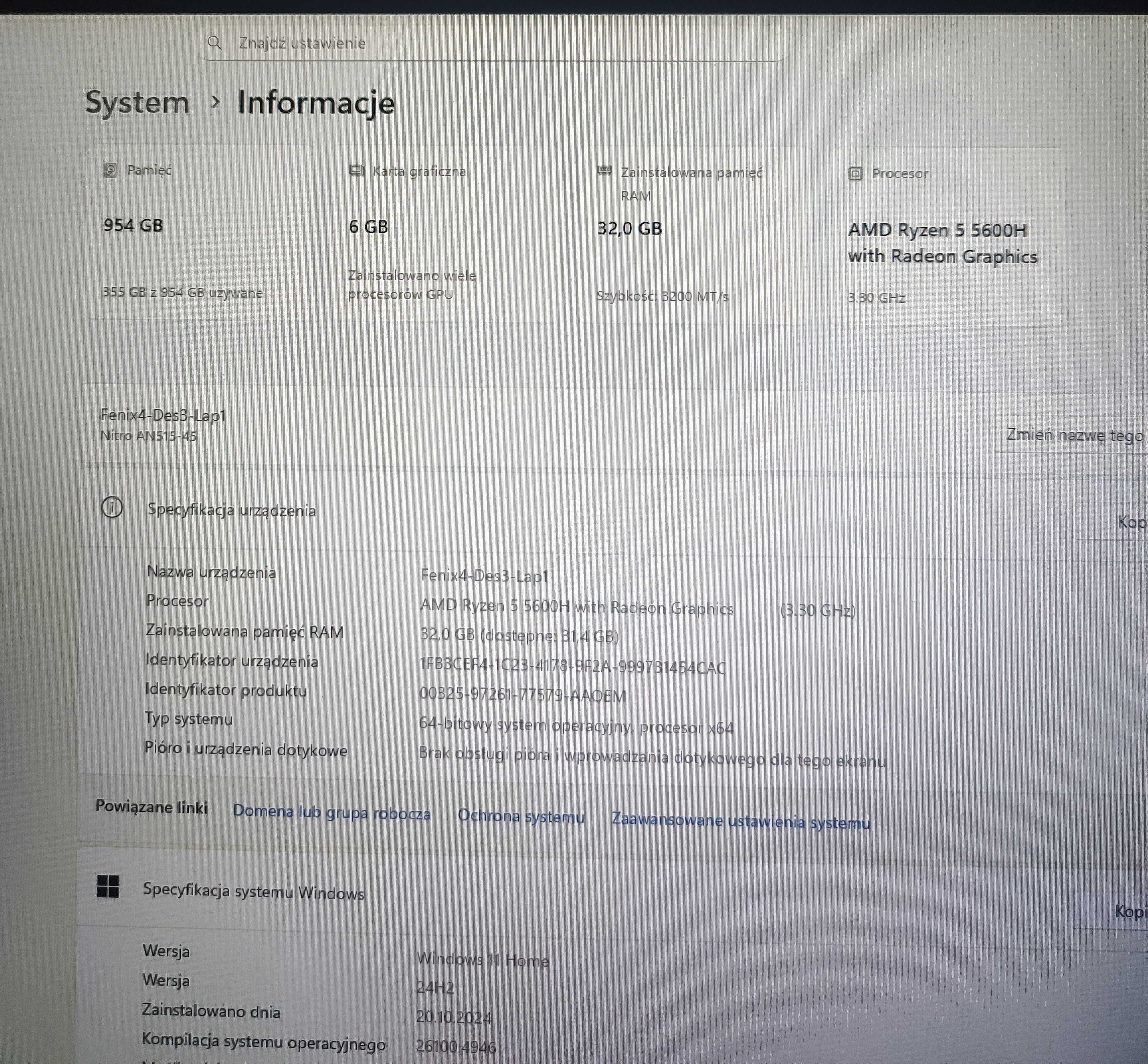The image size is (1148, 1064).
Task: Click 'Zainstalowano dnia' label
Action: [211, 1011]
